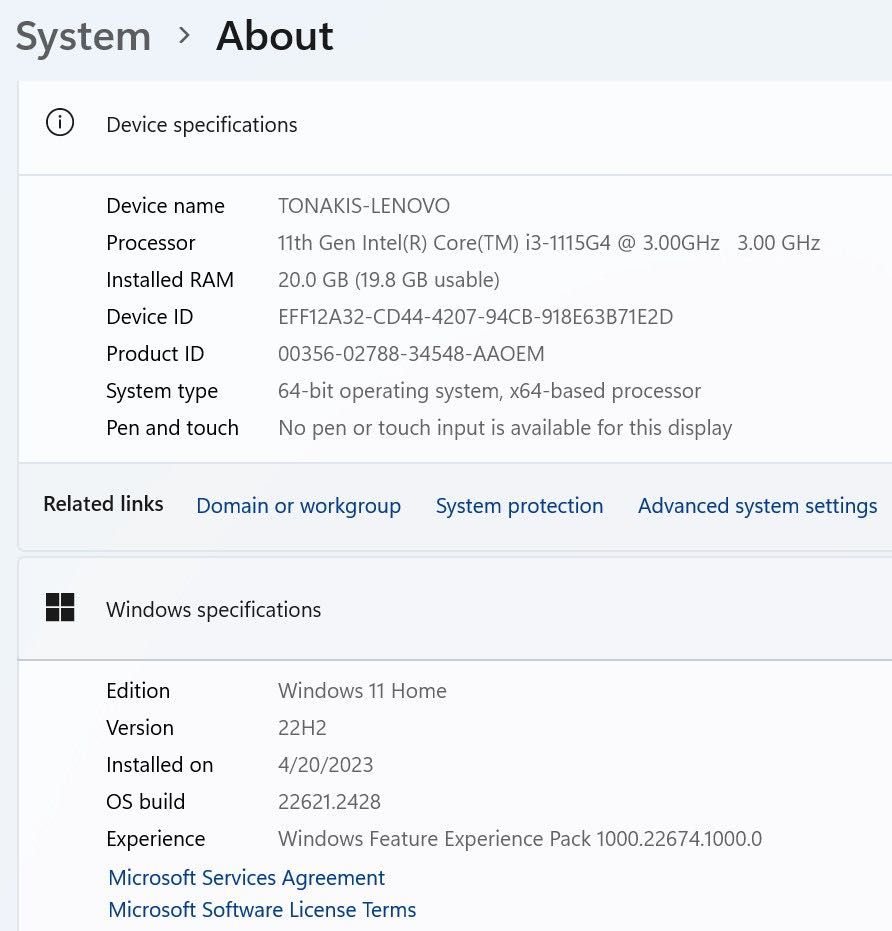
Task: Select Device ID value EFF12A32-CD44-4207
Action: pos(475,317)
